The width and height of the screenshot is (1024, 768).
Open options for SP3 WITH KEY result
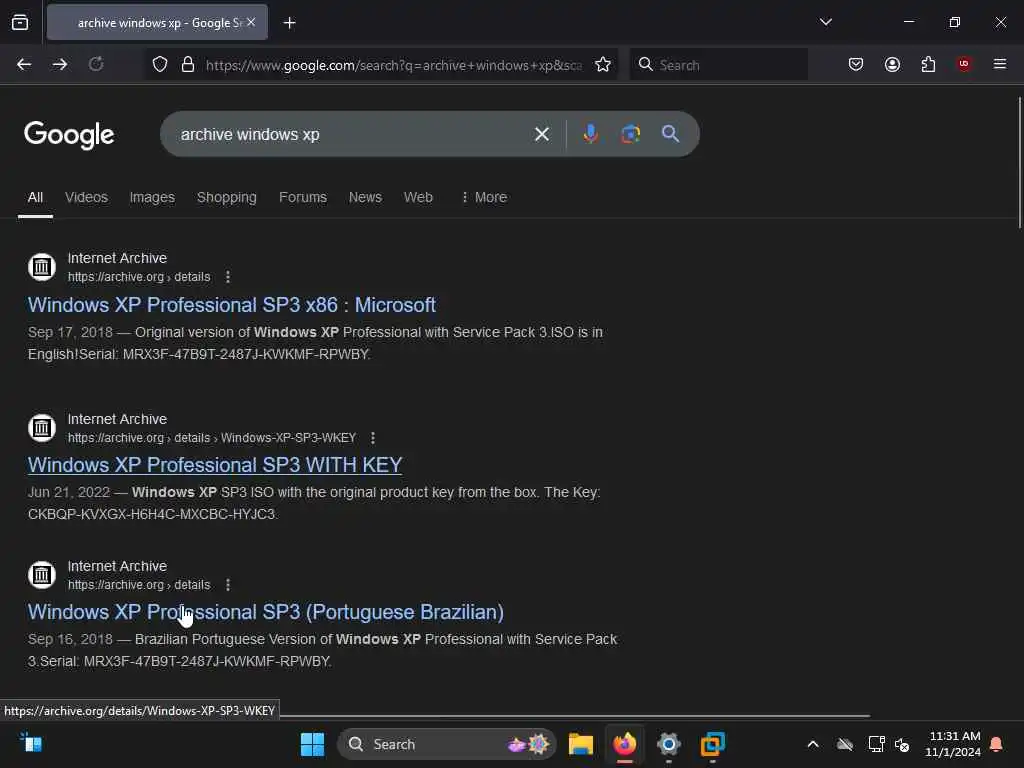pyautogui.click(x=373, y=438)
